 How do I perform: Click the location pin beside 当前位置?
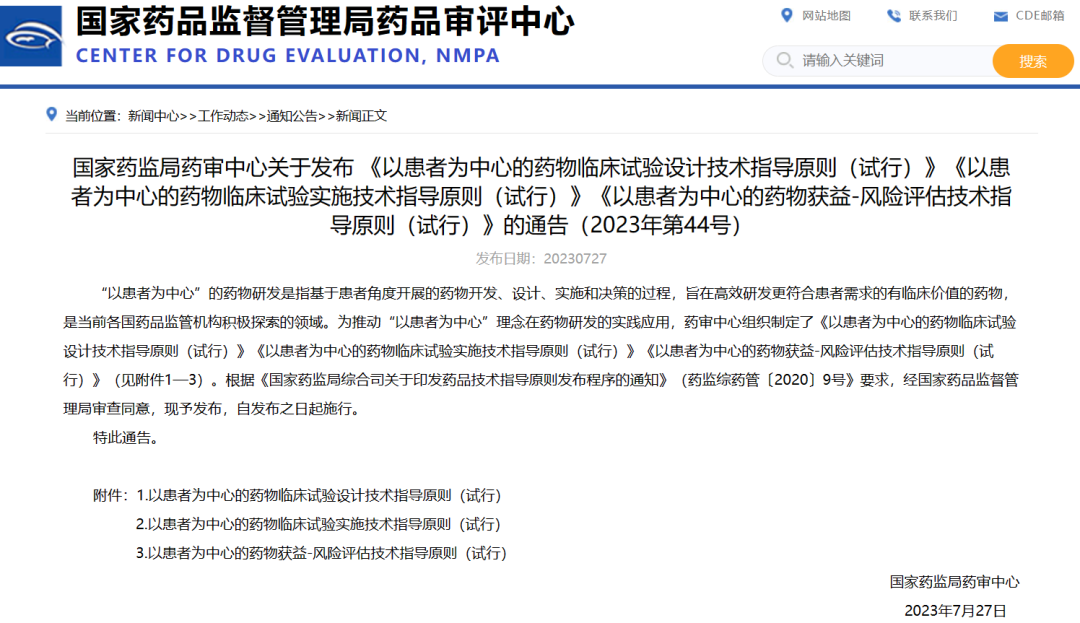[51, 114]
